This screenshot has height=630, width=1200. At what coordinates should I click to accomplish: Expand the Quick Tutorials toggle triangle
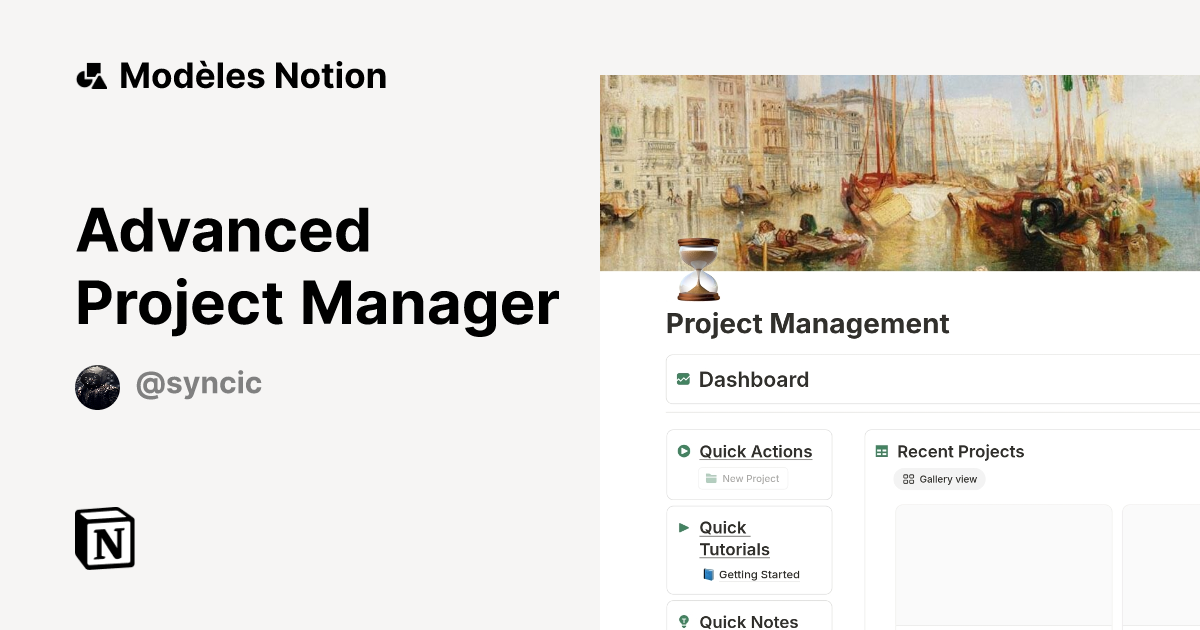coord(684,528)
